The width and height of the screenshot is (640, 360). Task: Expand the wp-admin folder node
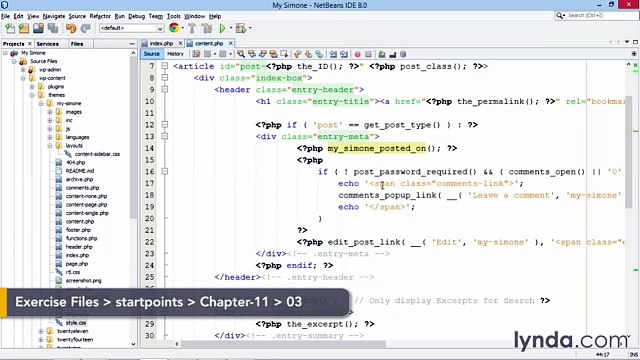[23, 70]
